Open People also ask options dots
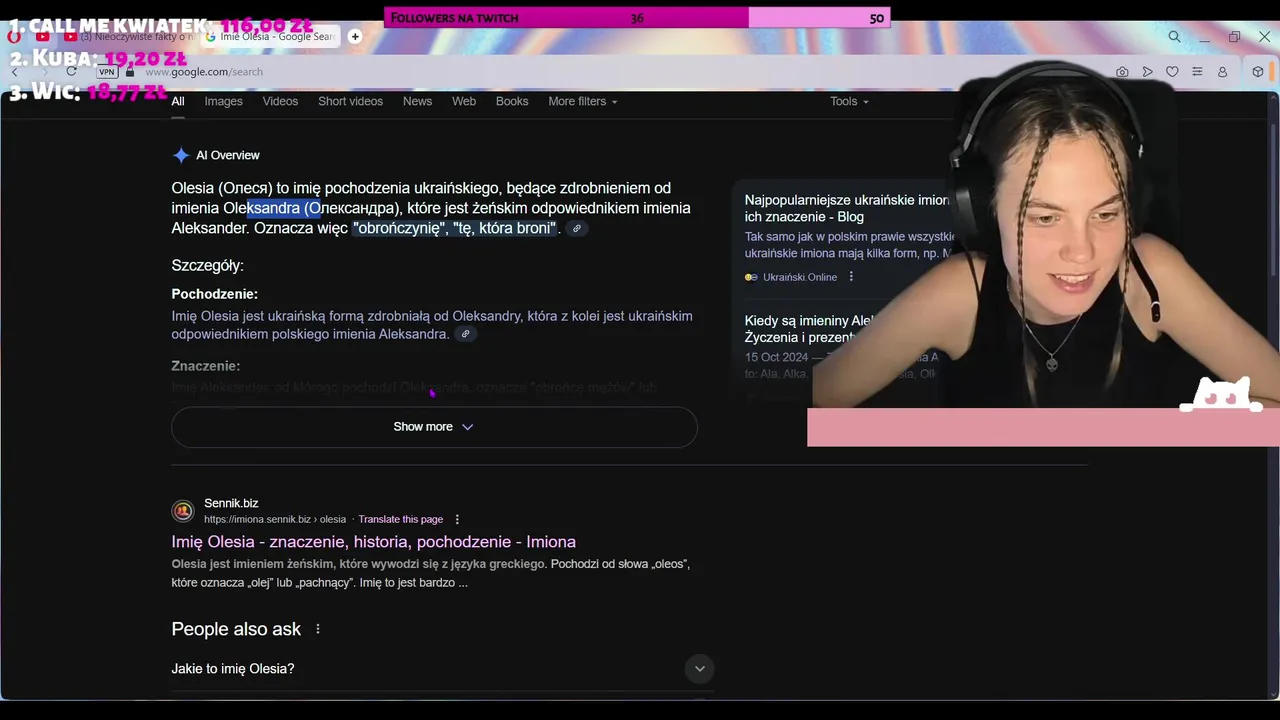 pyautogui.click(x=318, y=629)
